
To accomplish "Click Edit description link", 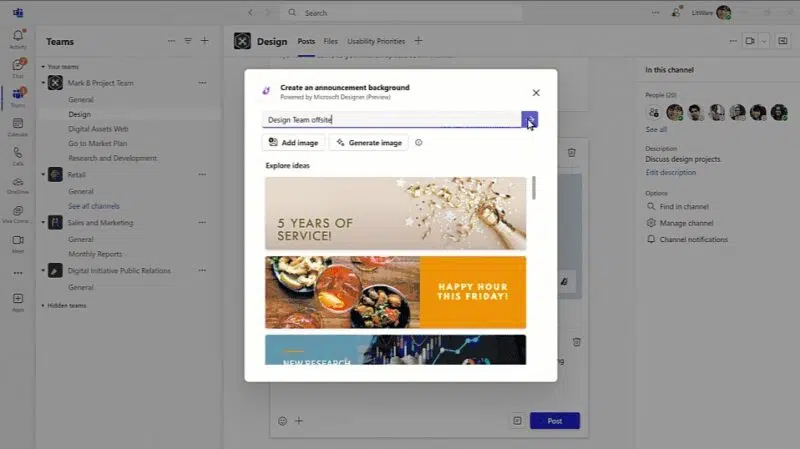I will 670,172.
